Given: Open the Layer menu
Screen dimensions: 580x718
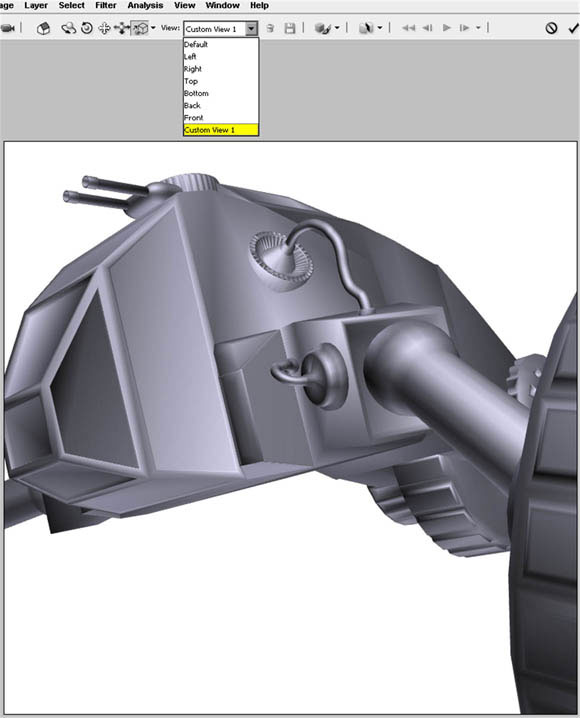Looking at the screenshot, I should pyautogui.click(x=36, y=5).
